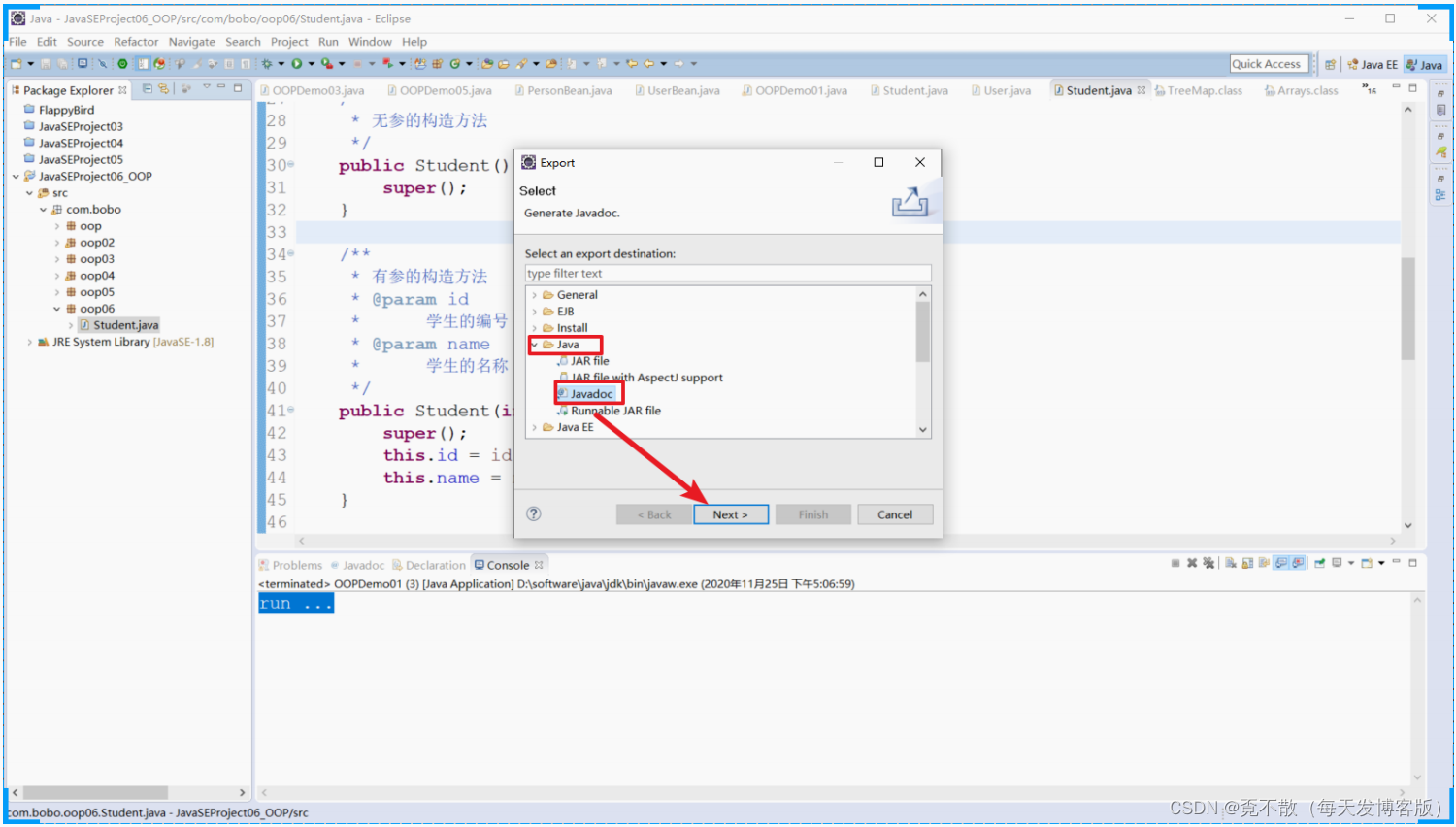1456x827 pixels.
Task: Collapse All items in Package Explorer
Action: 148,88
